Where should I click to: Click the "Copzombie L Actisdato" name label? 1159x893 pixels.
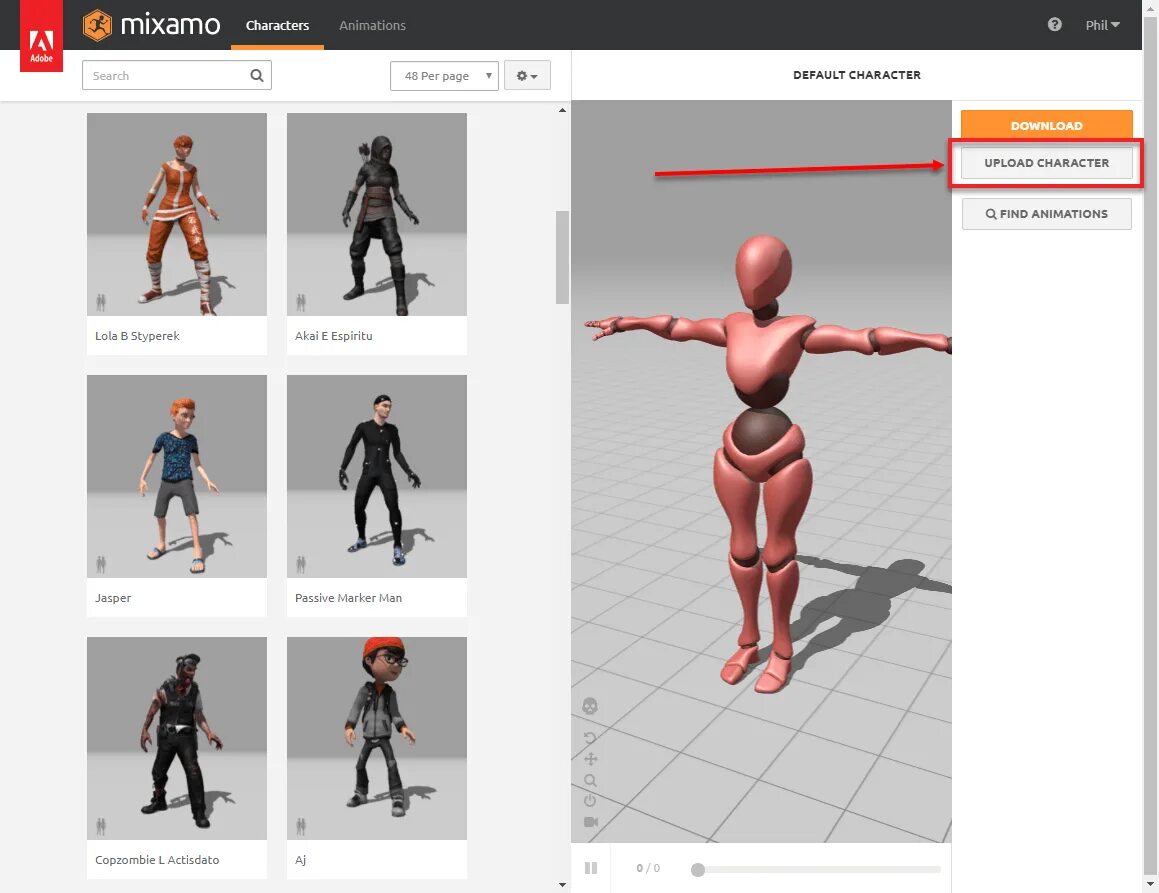tap(157, 860)
